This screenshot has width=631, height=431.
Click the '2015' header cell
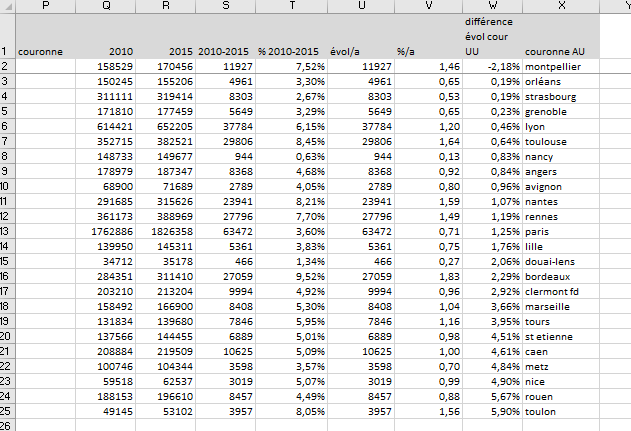coord(166,36)
